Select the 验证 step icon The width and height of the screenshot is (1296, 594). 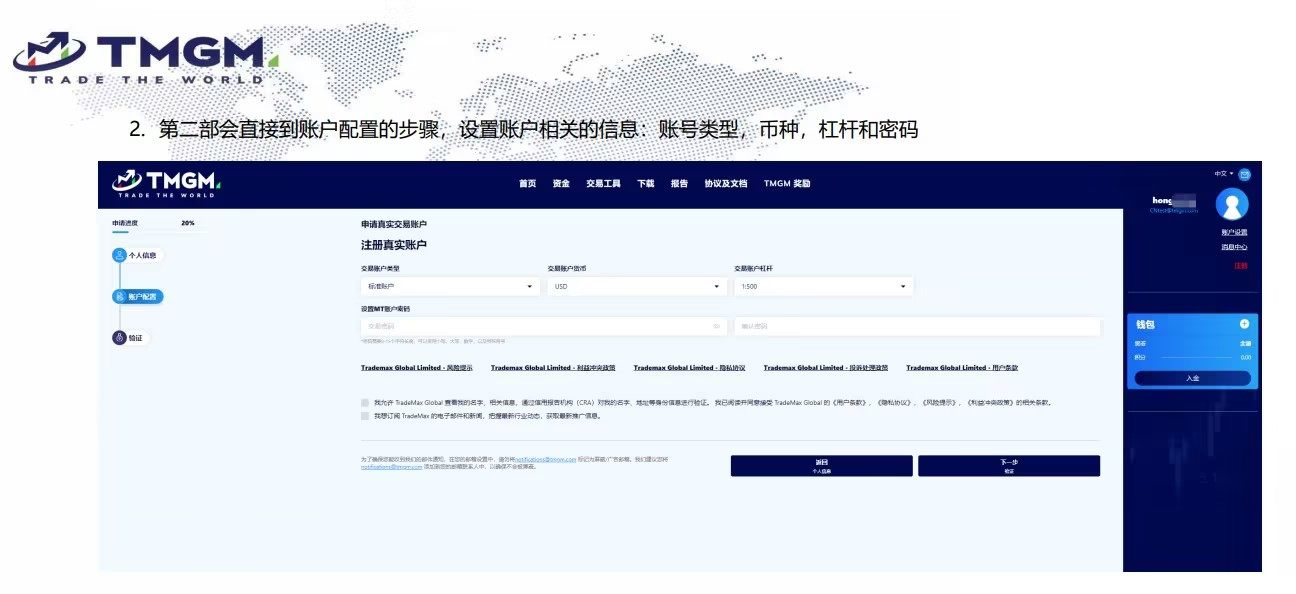119,338
